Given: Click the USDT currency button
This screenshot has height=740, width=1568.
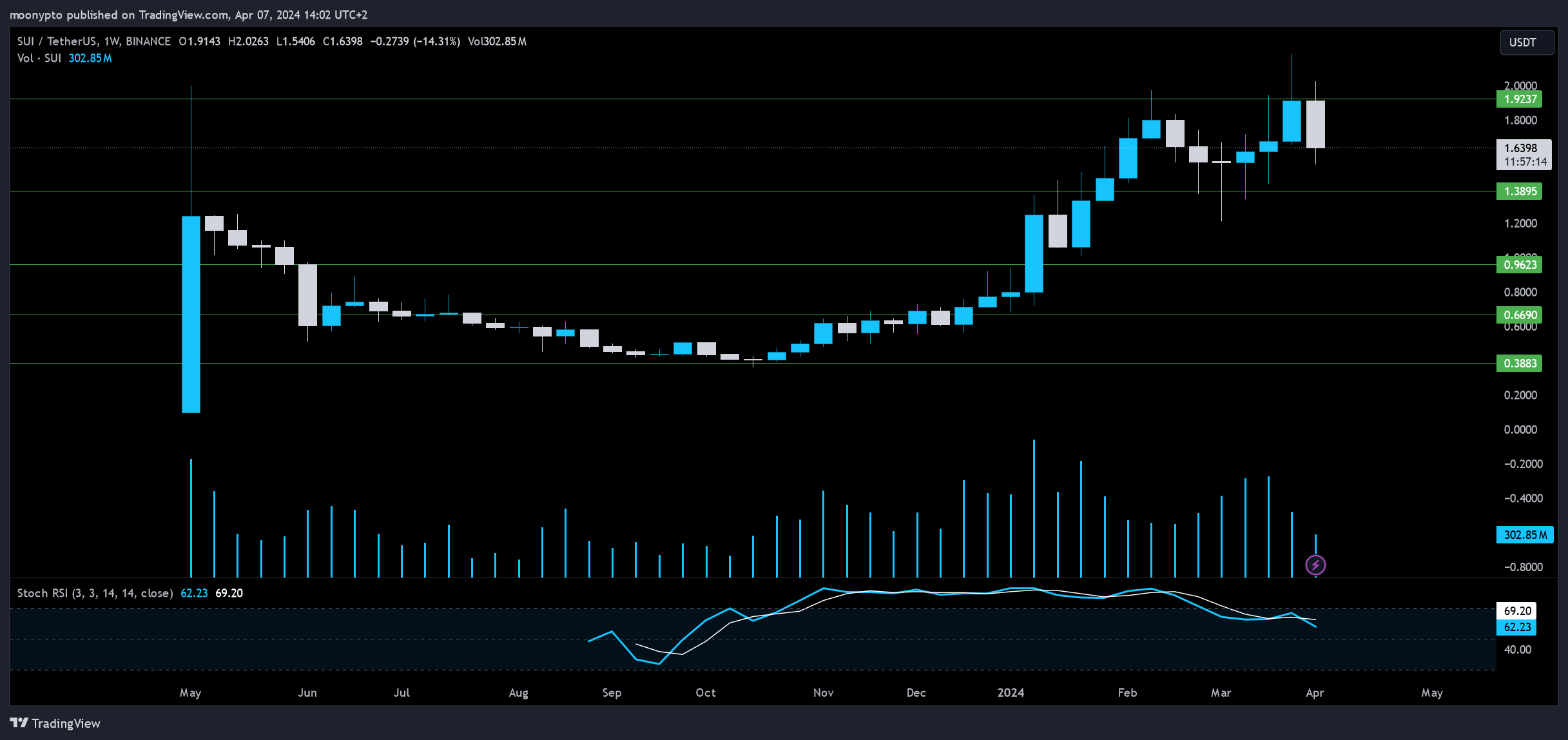Looking at the screenshot, I should (1527, 43).
